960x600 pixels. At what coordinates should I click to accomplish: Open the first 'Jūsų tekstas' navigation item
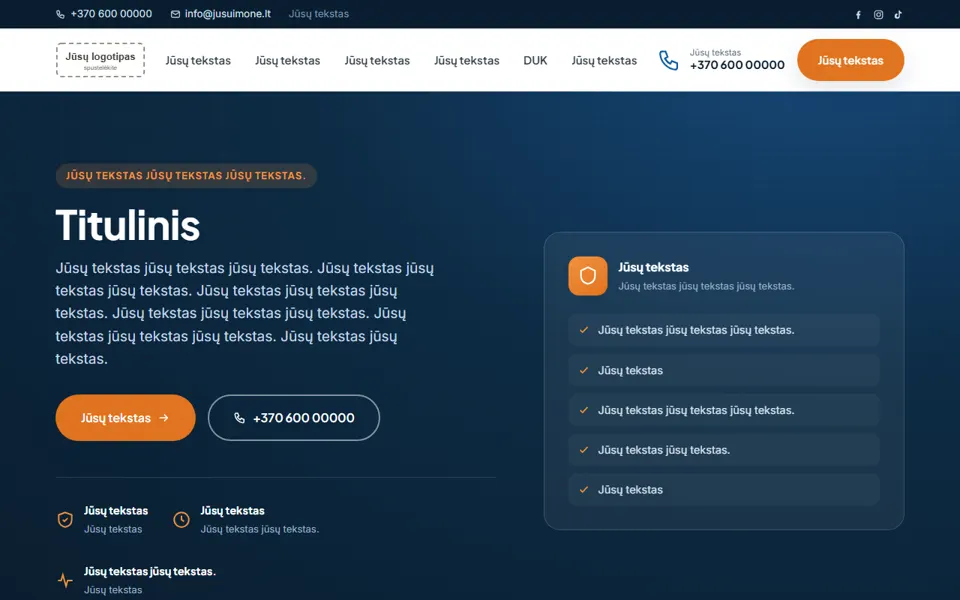pos(198,61)
